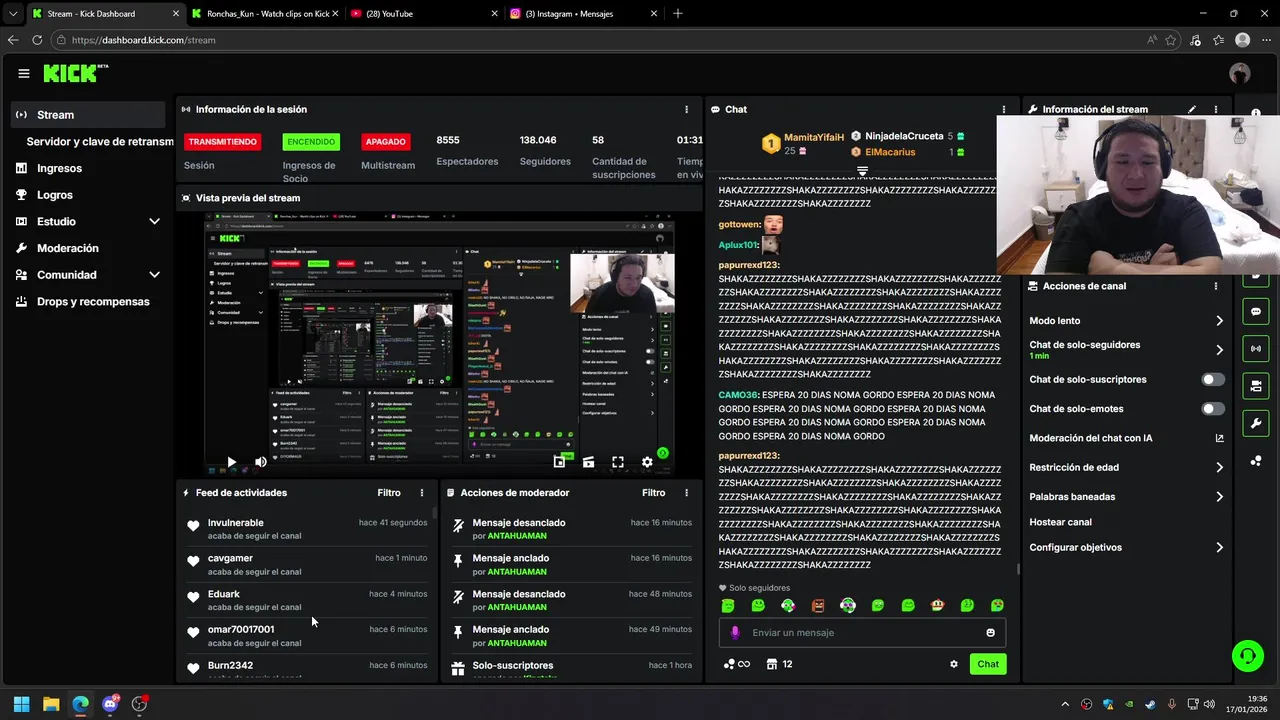Viewport: 1280px width, 720px height.
Task: Open File Explorer from the taskbar
Action: click(51, 704)
